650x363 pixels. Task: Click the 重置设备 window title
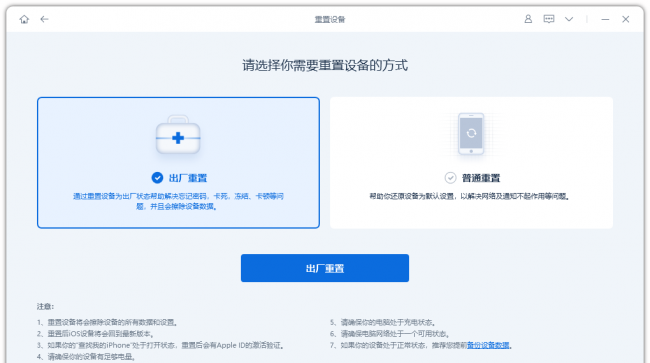[330, 19]
